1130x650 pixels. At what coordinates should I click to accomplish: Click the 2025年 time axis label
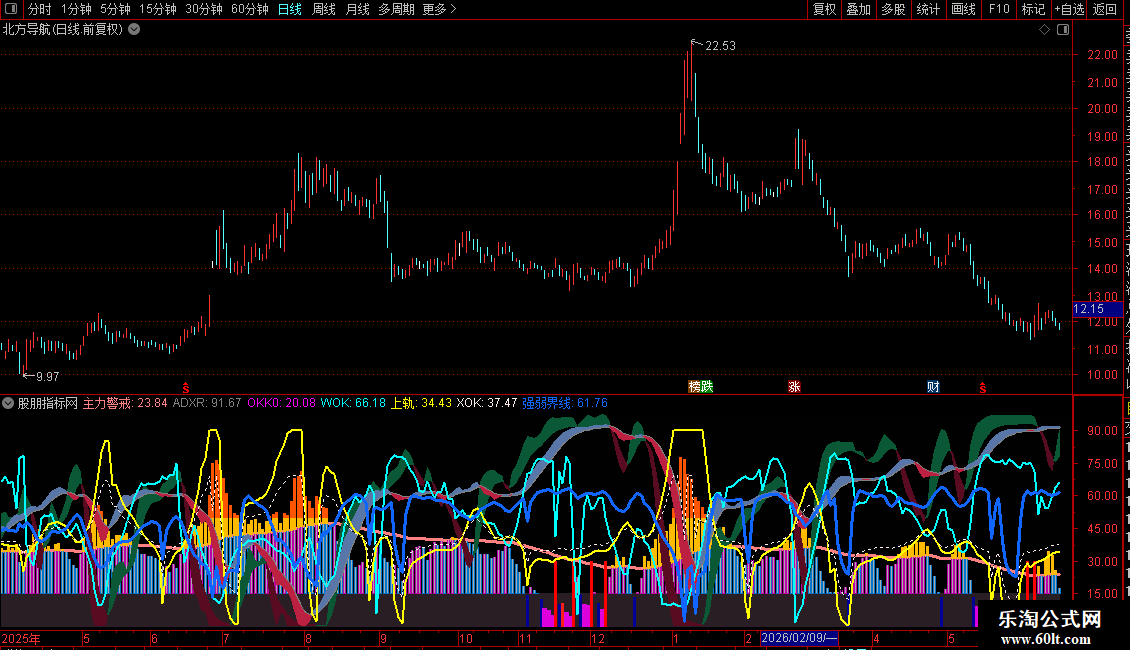pyautogui.click(x=21, y=638)
